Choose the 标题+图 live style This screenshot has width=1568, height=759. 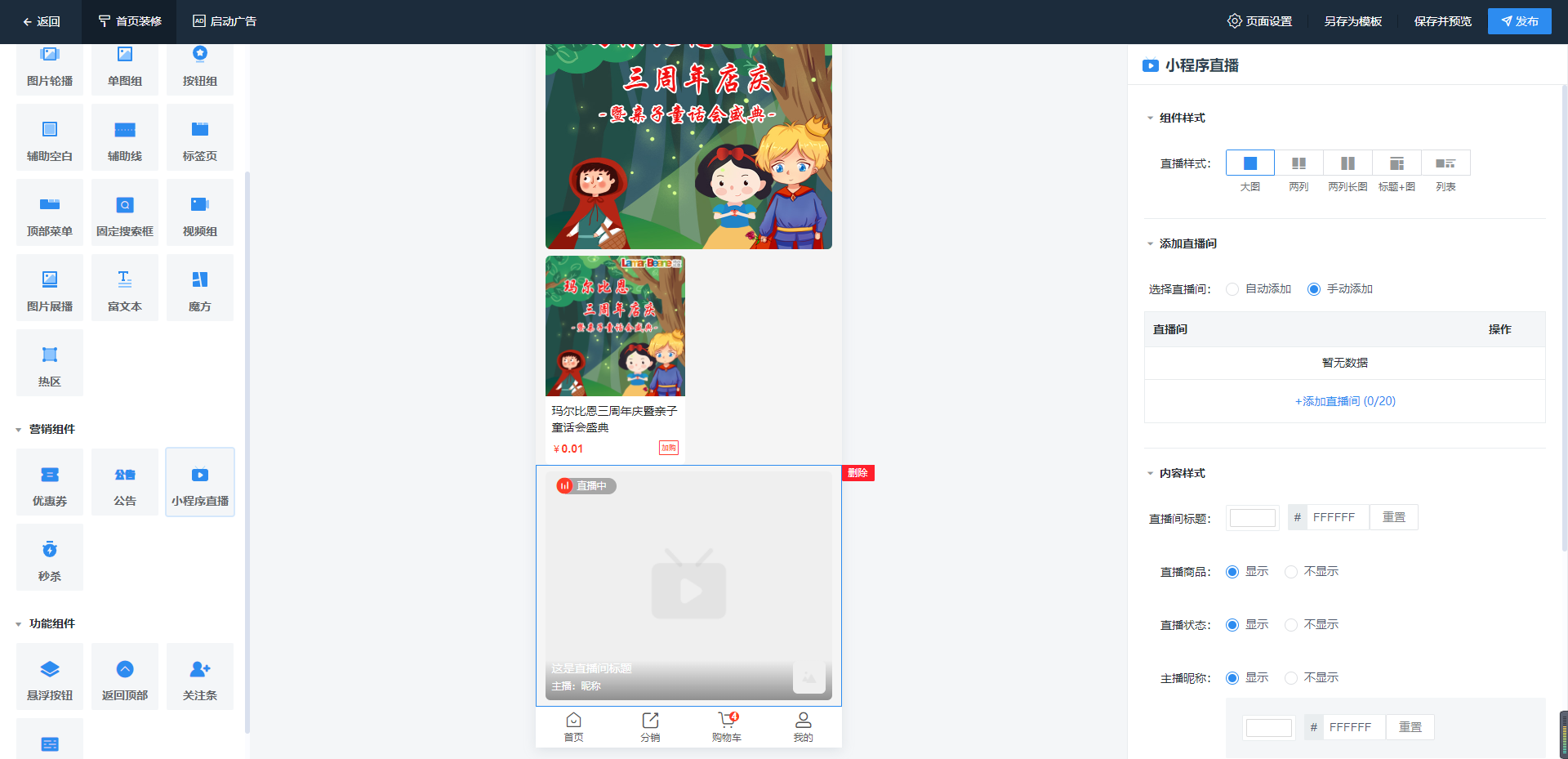[1397, 163]
